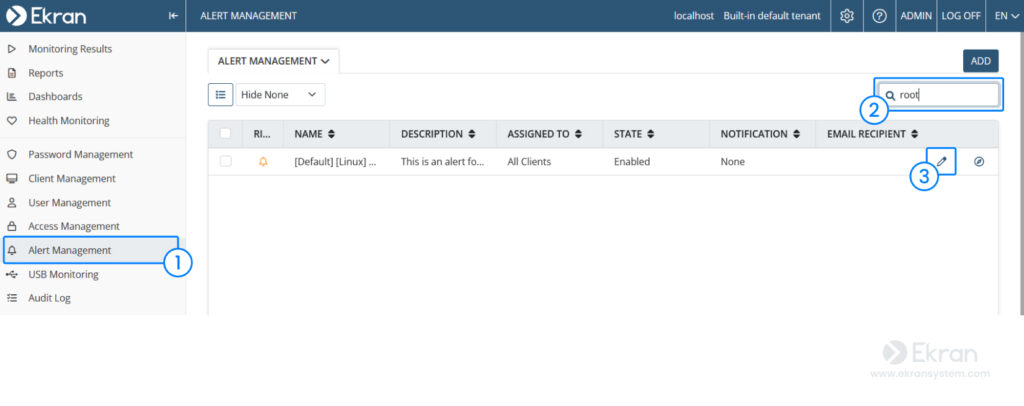Tick the select-all header checkbox
1024x406 pixels.
point(225,134)
